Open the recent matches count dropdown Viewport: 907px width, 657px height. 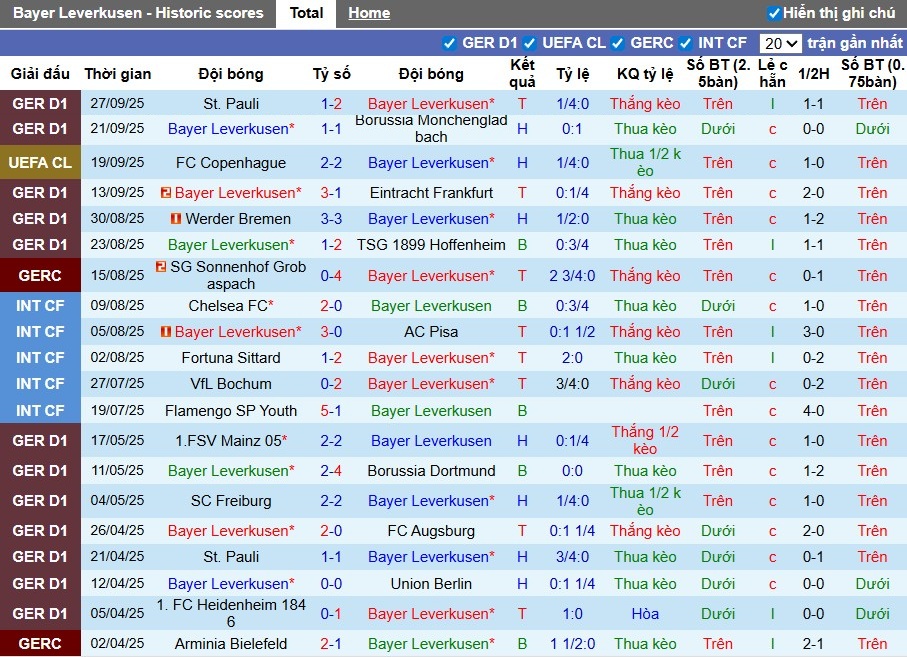780,43
